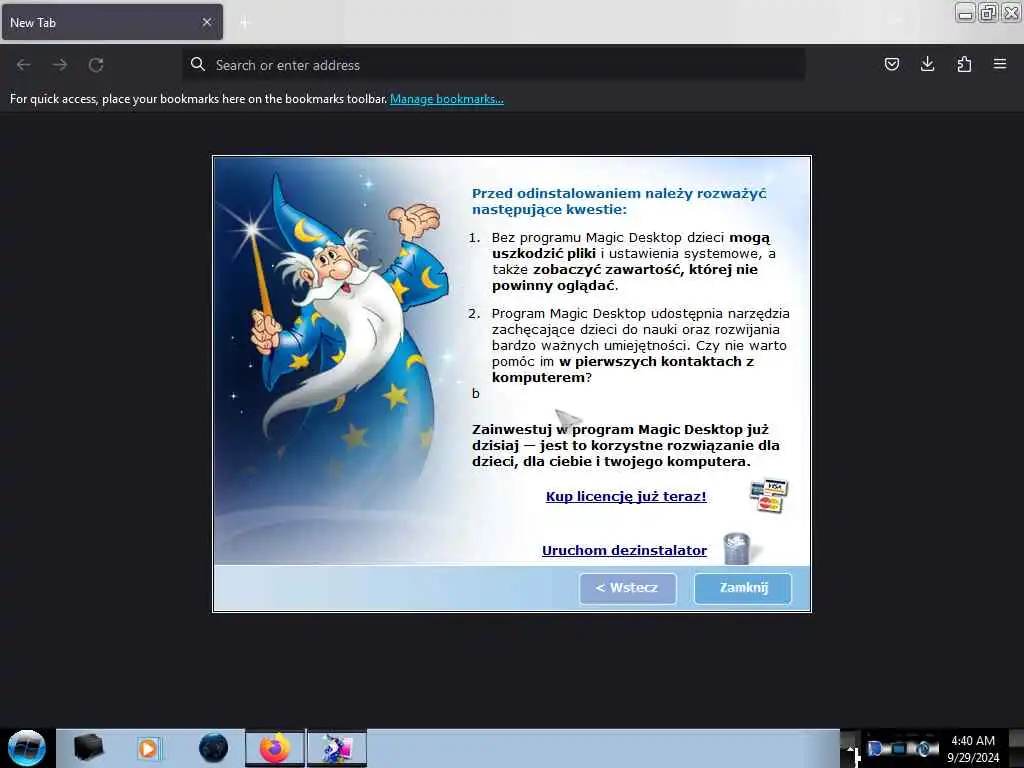Switch to Firefox in the taskbar
The image size is (1024, 768).
point(275,748)
